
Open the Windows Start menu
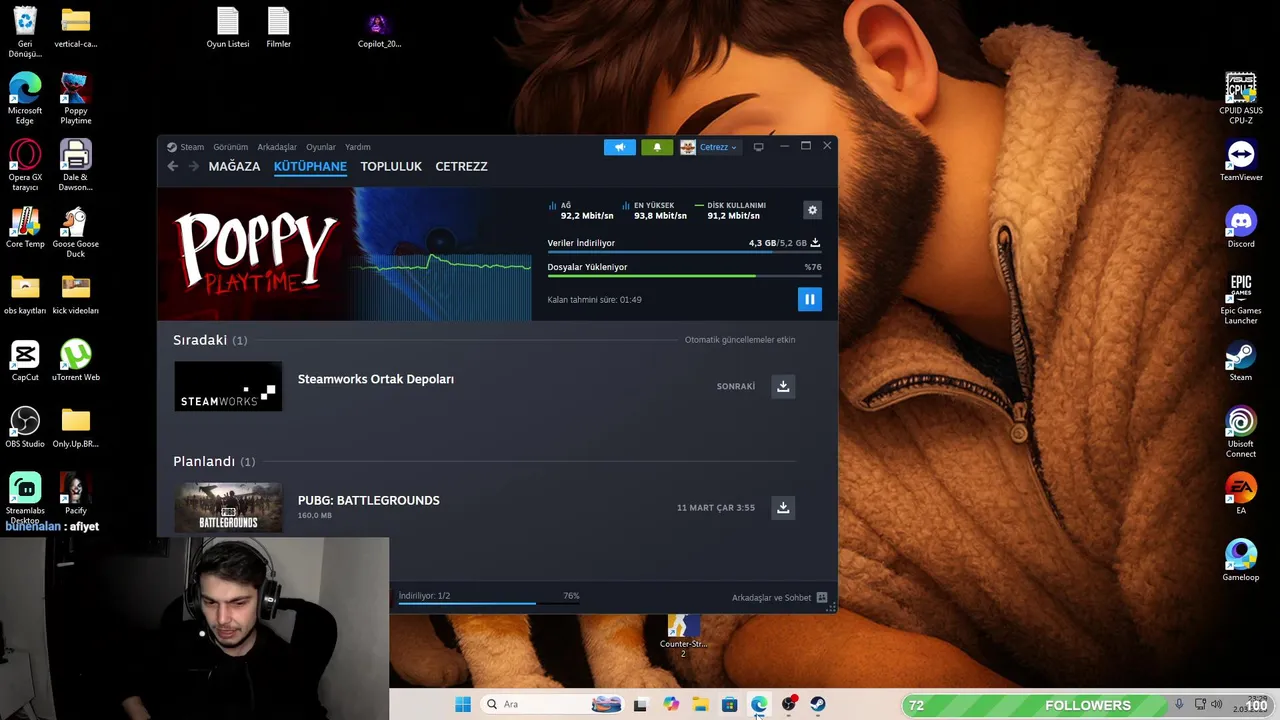click(463, 705)
